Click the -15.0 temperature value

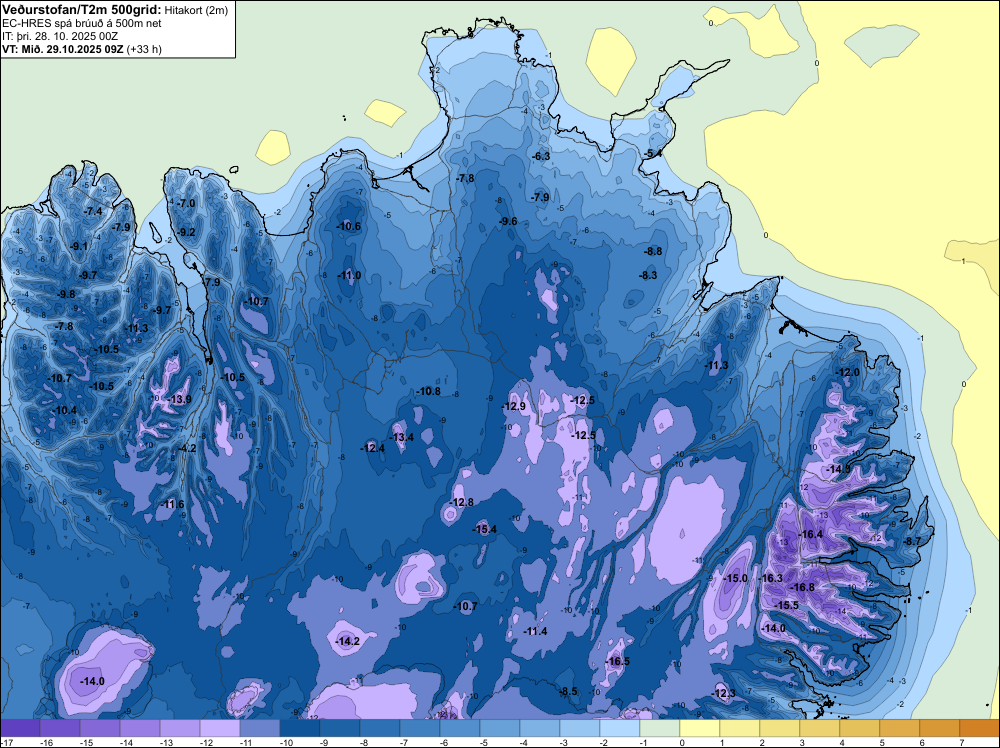pyautogui.click(x=735, y=578)
